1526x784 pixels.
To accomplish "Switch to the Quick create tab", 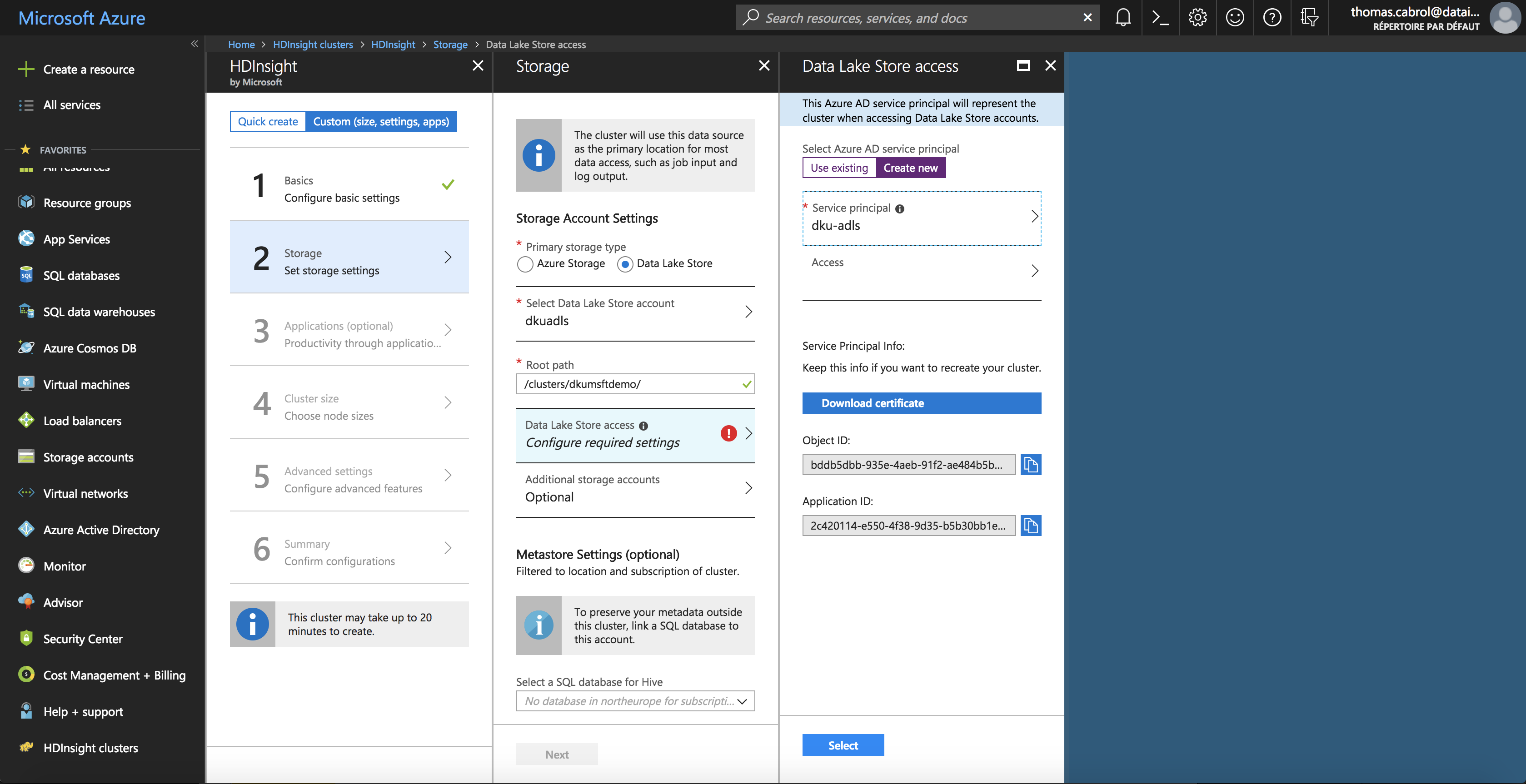I will point(268,121).
